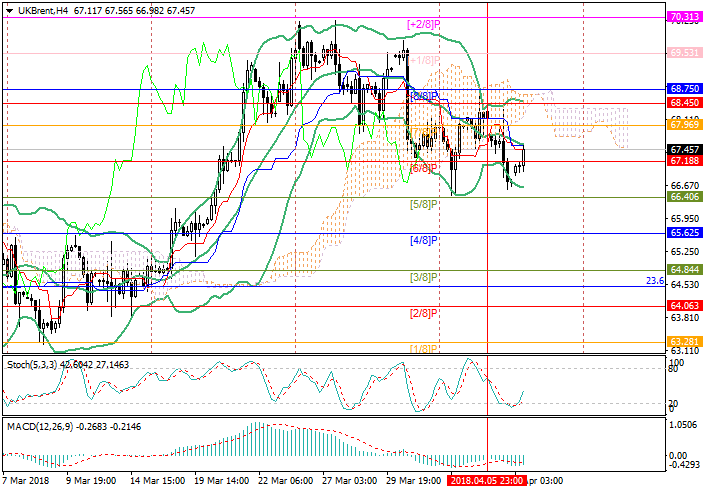Select the orange 67.969 price label
The height and width of the screenshot is (492, 705).
[x=684, y=124]
